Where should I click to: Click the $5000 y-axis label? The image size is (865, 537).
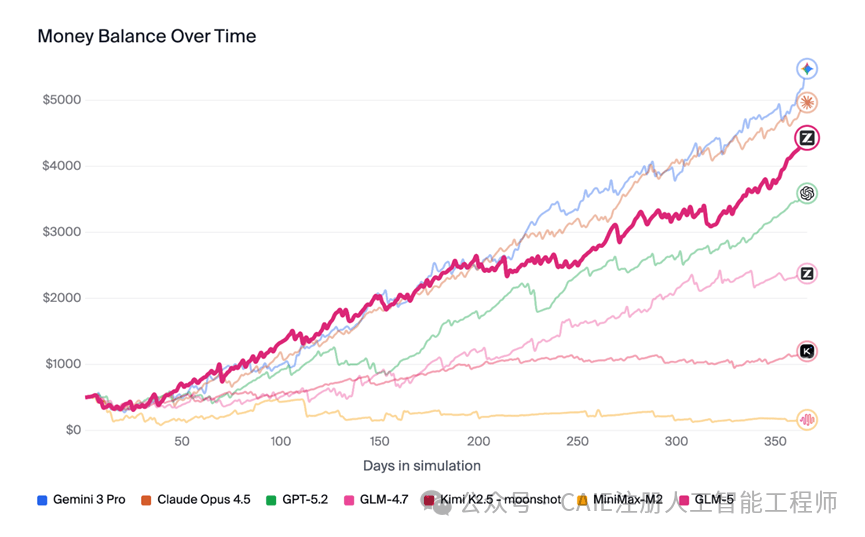pos(61,100)
